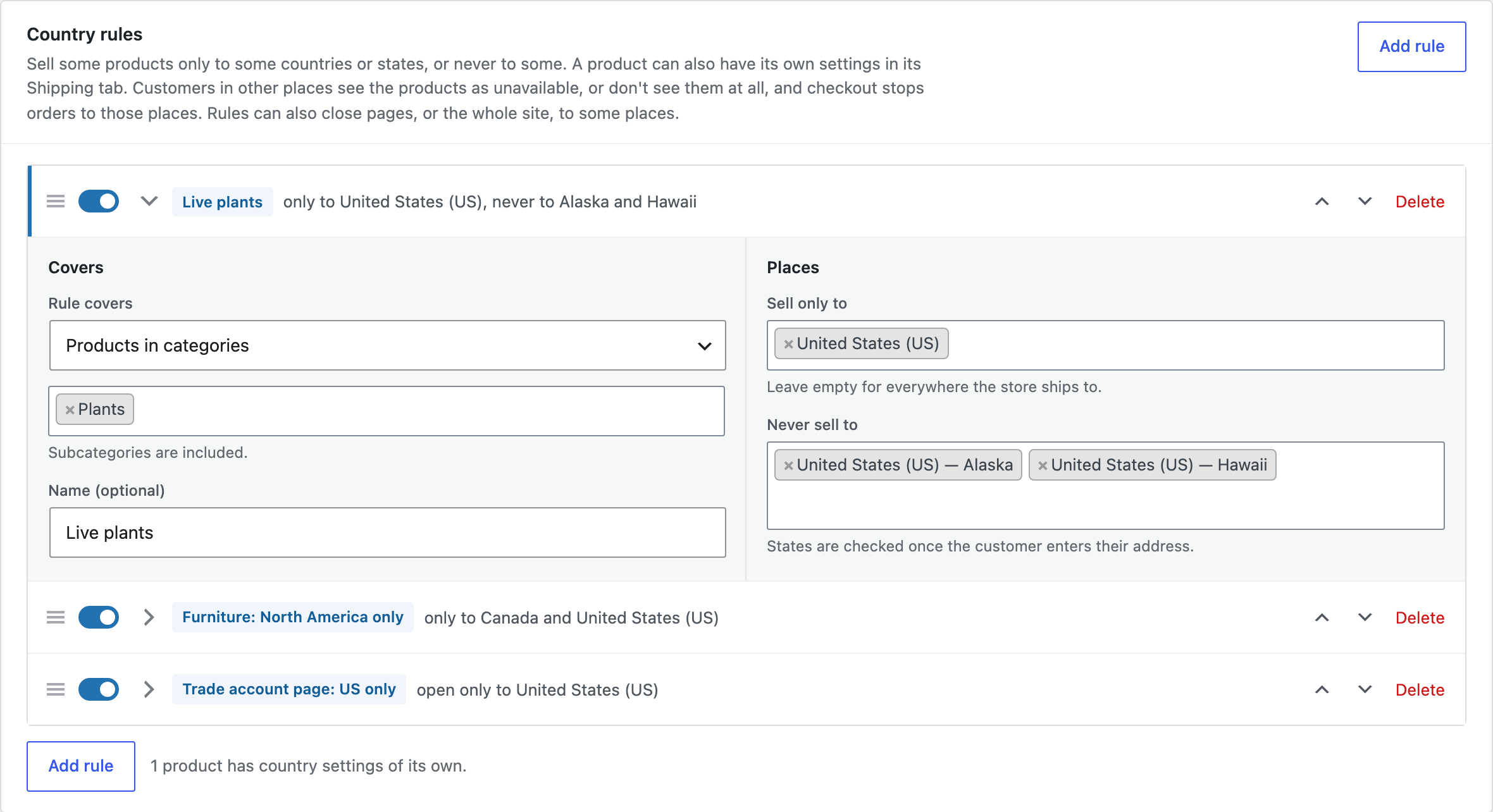Remove Alaska from Never sell to
Image resolution: width=1493 pixels, height=812 pixels.
pos(788,465)
